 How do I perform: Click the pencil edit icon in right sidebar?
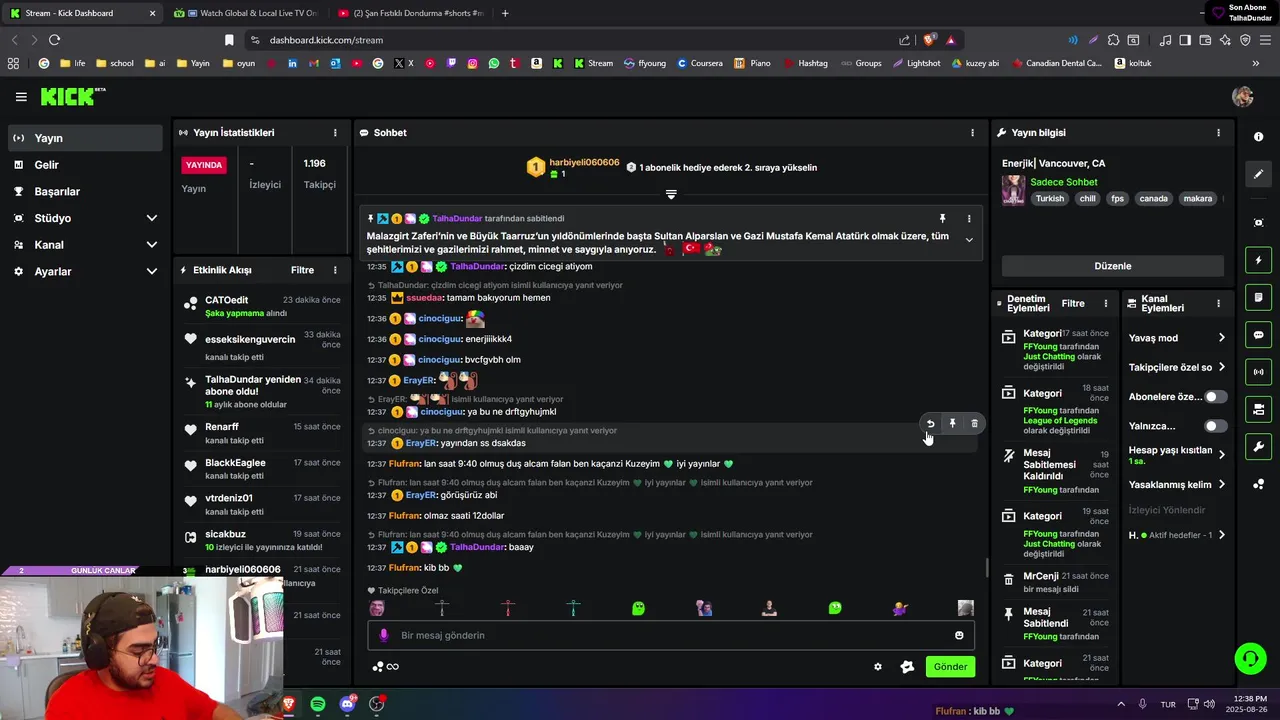point(1258,174)
